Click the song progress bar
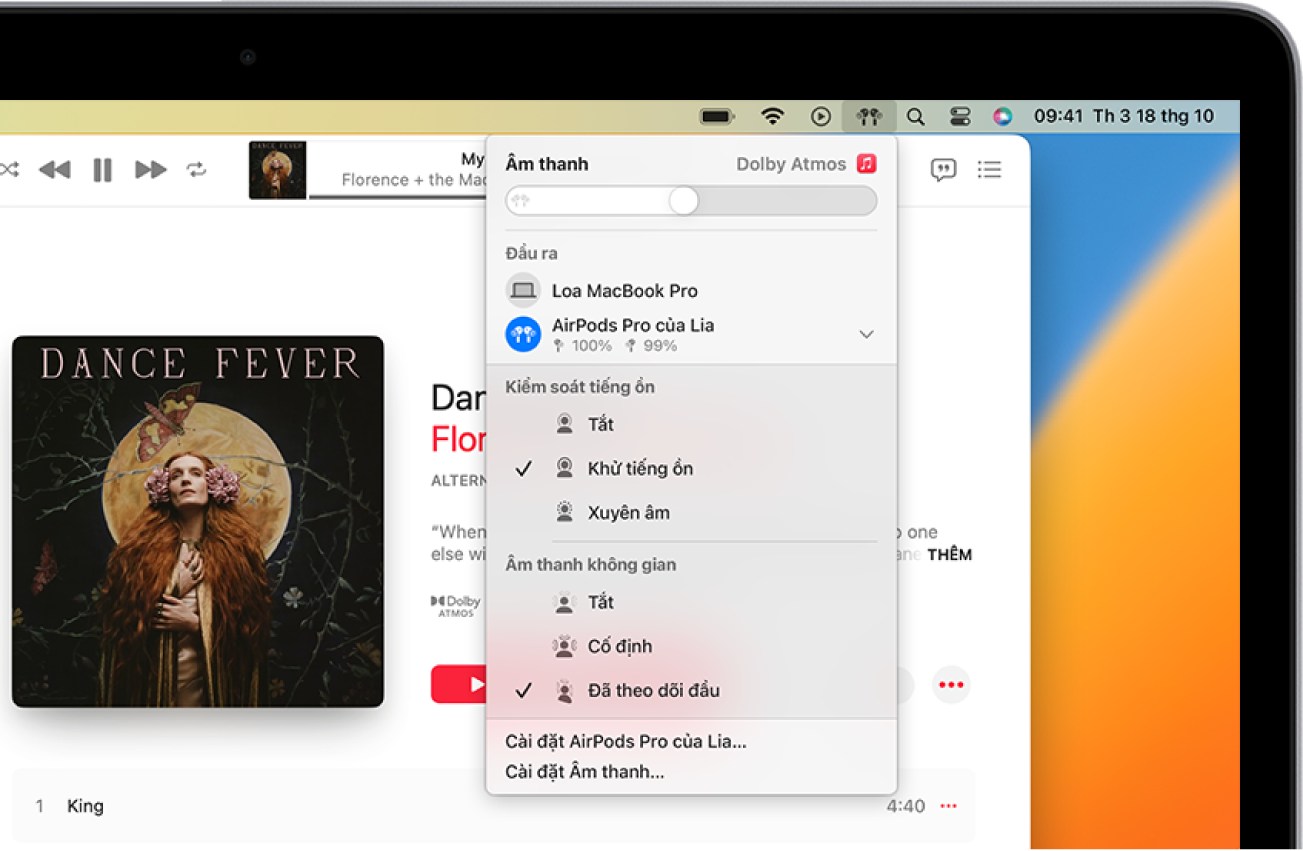Image resolution: width=1303 pixels, height=851 pixels. click(397, 197)
